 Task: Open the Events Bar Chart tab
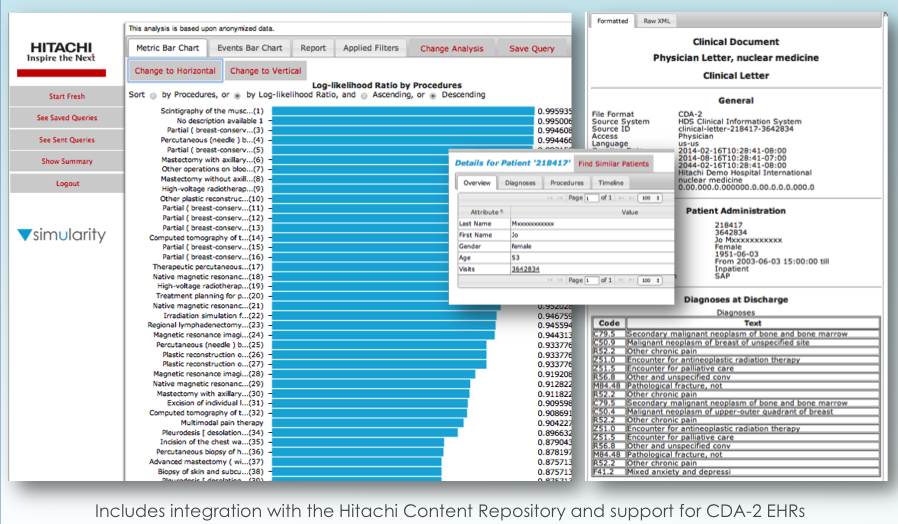coord(250,48)
